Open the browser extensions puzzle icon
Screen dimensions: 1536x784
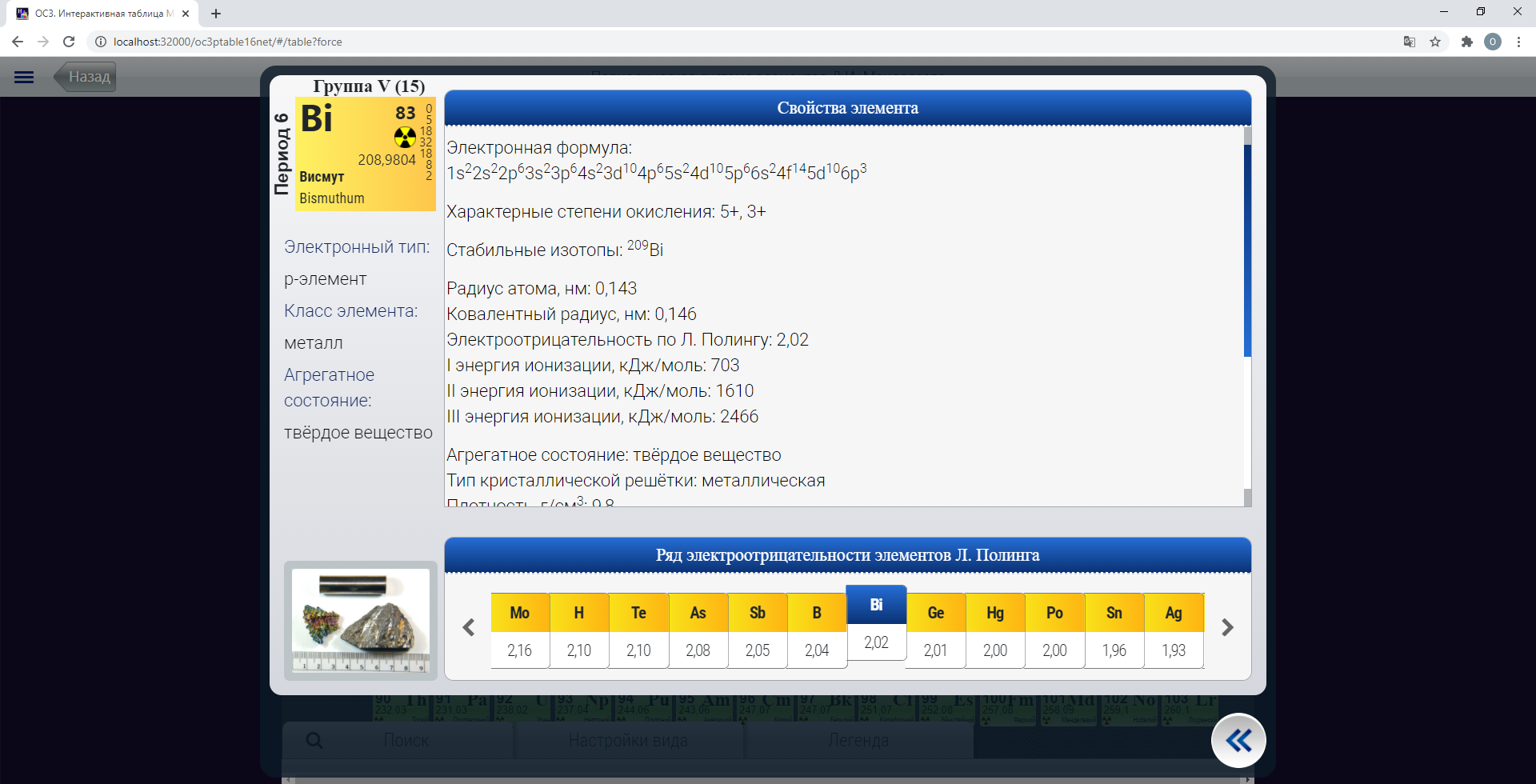(x=1466, y=42)
